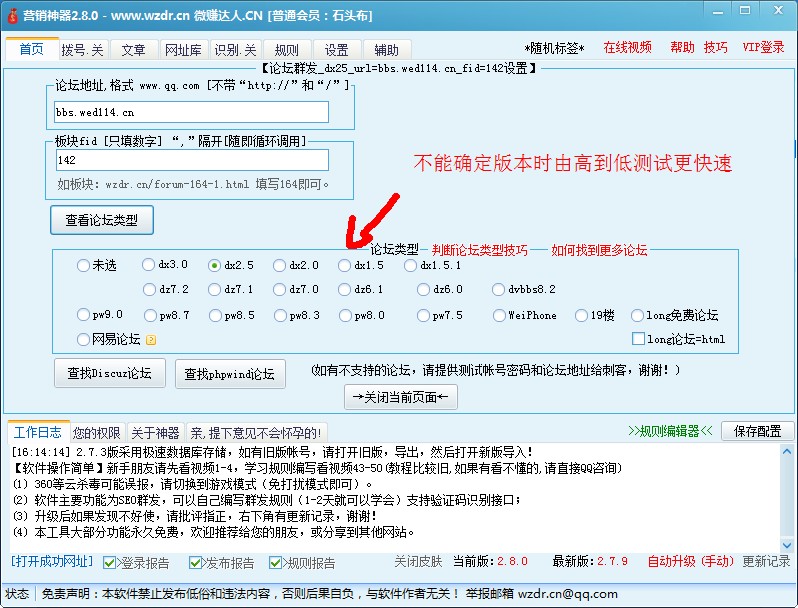Choose the dz7.1 radio button
The width and height of the screenshot is (798, 608).
(231, 289)
